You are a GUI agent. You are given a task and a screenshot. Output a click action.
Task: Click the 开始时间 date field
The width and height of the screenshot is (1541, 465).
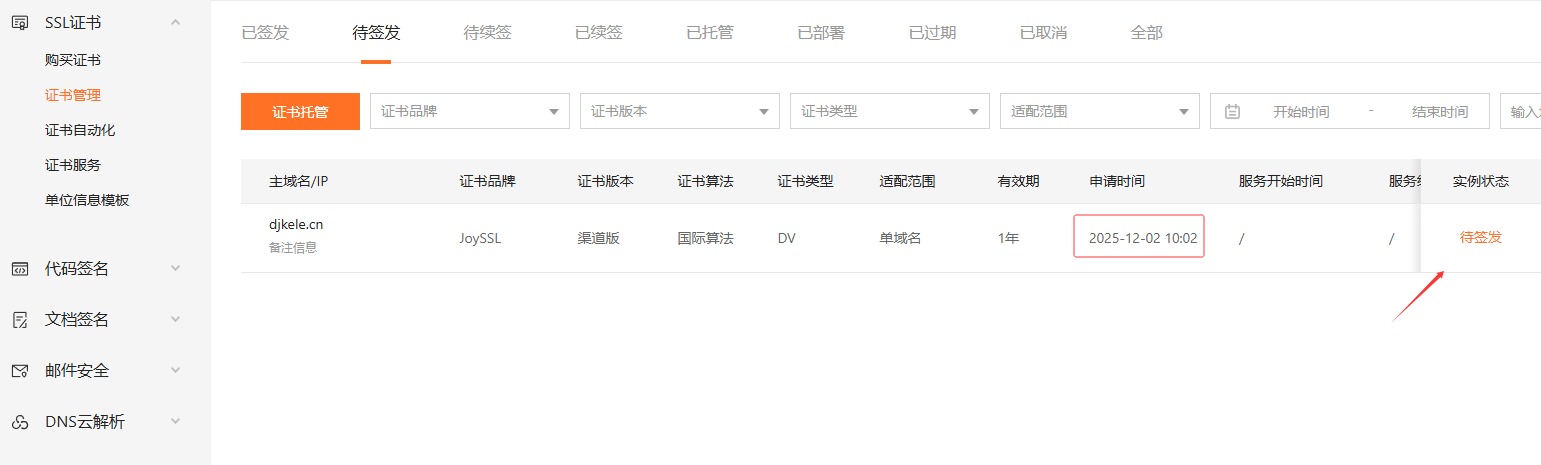1300,112
